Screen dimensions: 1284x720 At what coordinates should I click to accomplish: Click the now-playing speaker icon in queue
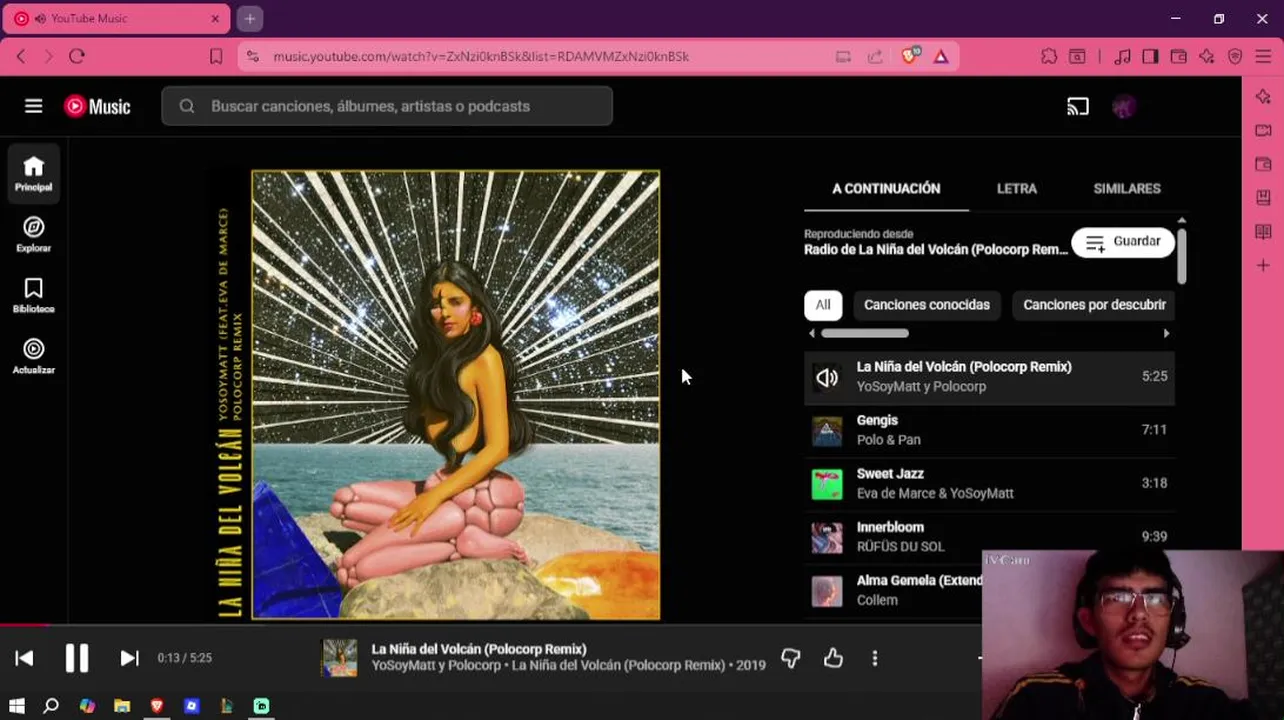pyautogui.click(x=827, y=377)
